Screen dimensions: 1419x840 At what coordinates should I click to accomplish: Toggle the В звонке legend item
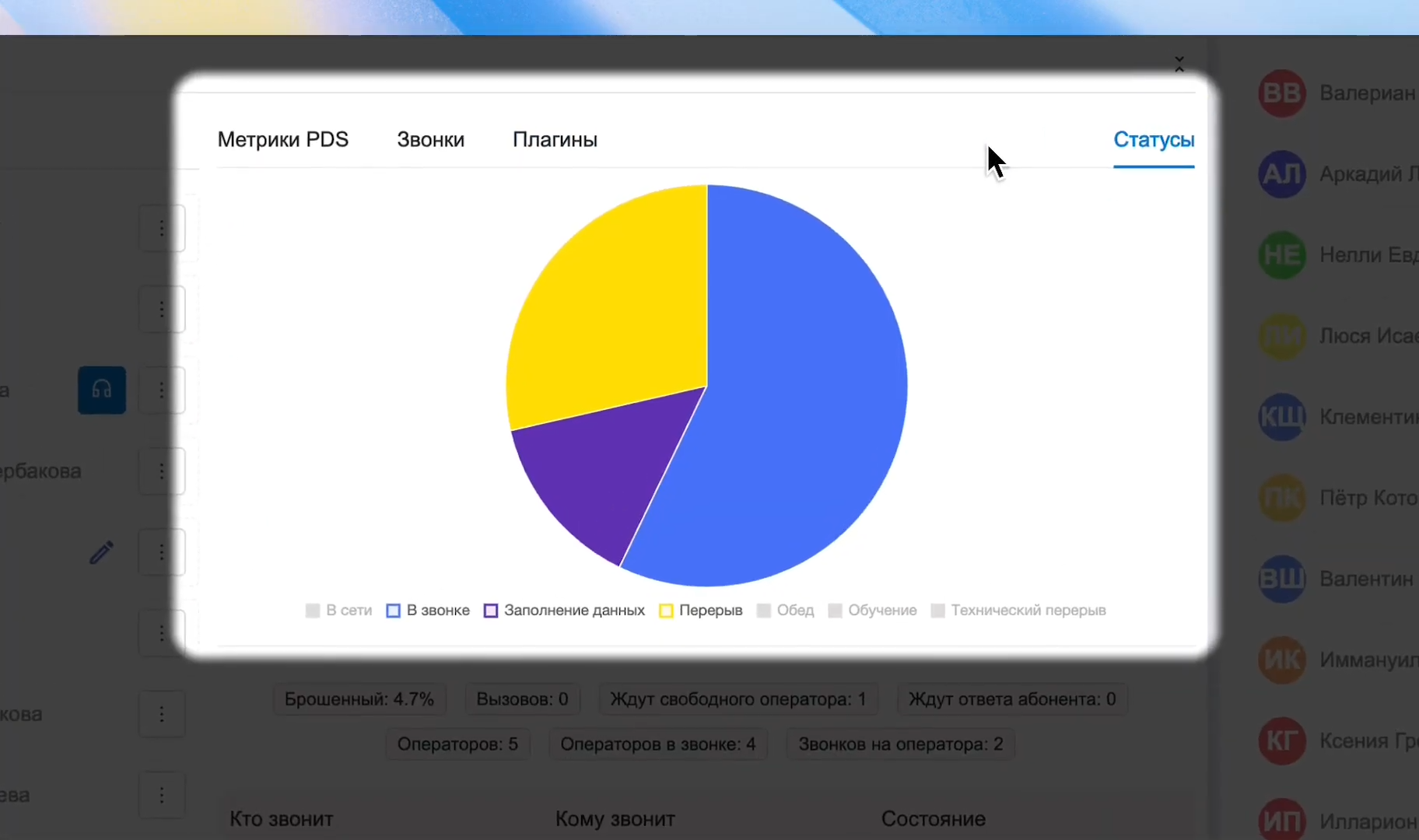(428, 611)
